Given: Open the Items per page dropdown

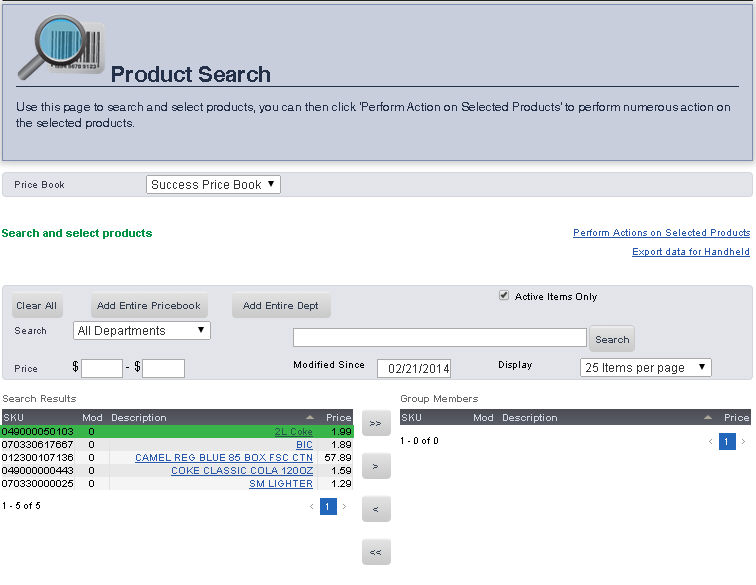Looking at the screenshot, I should click(x=645, y=368).
